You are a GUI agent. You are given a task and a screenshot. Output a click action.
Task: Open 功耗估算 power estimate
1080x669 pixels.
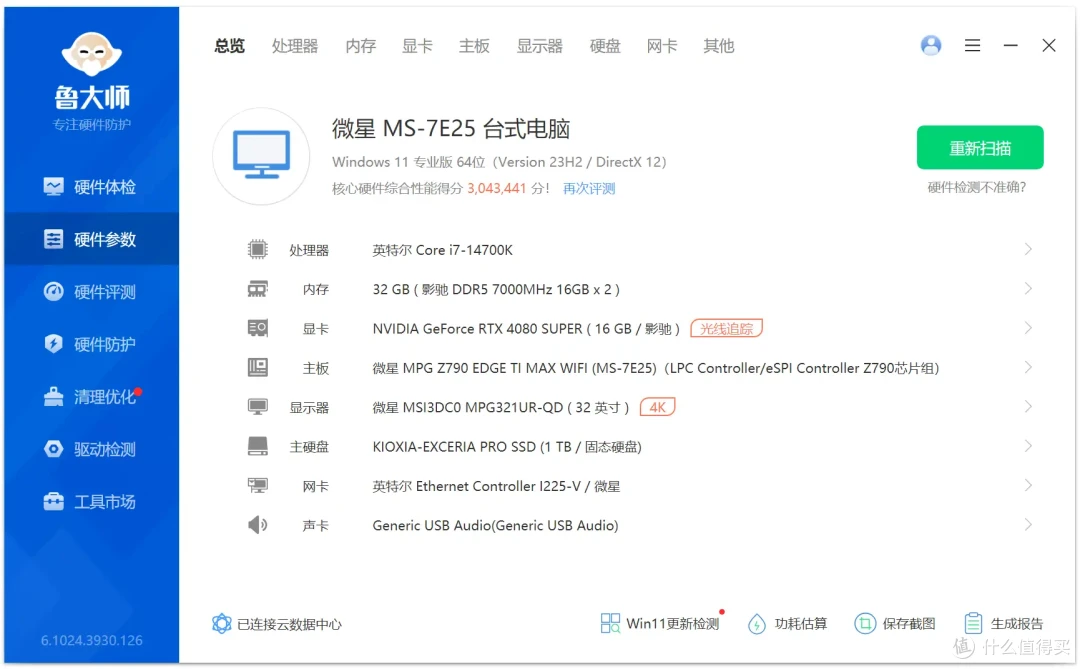(787, 624)
